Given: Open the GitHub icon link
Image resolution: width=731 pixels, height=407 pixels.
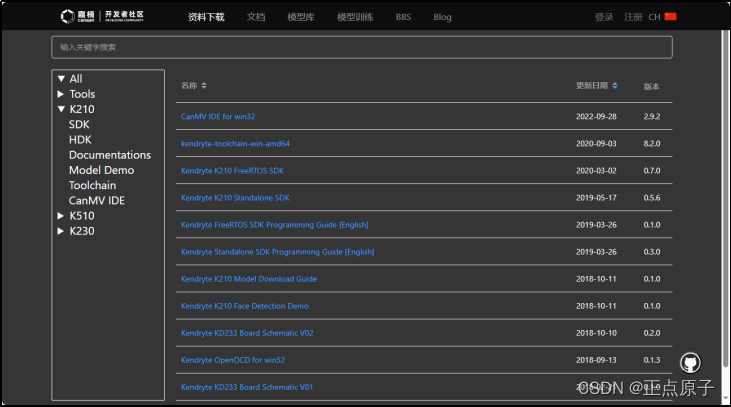Looking at the screenshot, I should 690,363.
